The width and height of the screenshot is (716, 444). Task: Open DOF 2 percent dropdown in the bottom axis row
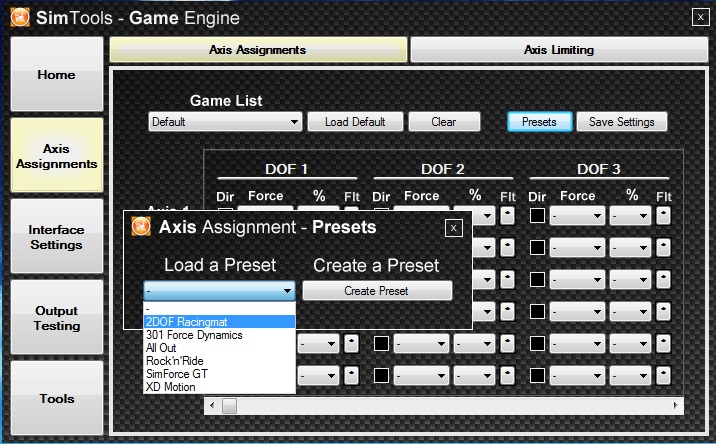coord(474,375)
